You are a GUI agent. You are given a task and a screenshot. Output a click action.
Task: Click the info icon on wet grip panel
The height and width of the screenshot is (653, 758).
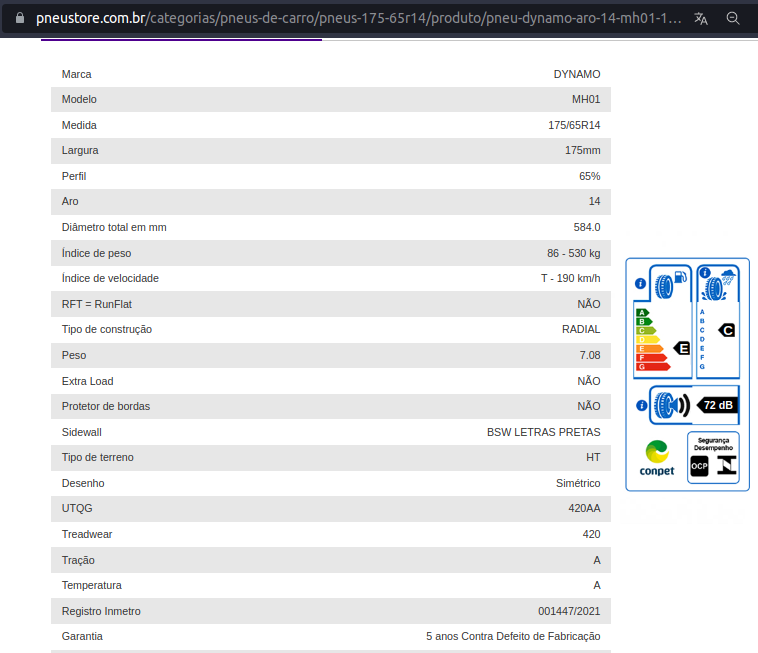coord(704,272)
